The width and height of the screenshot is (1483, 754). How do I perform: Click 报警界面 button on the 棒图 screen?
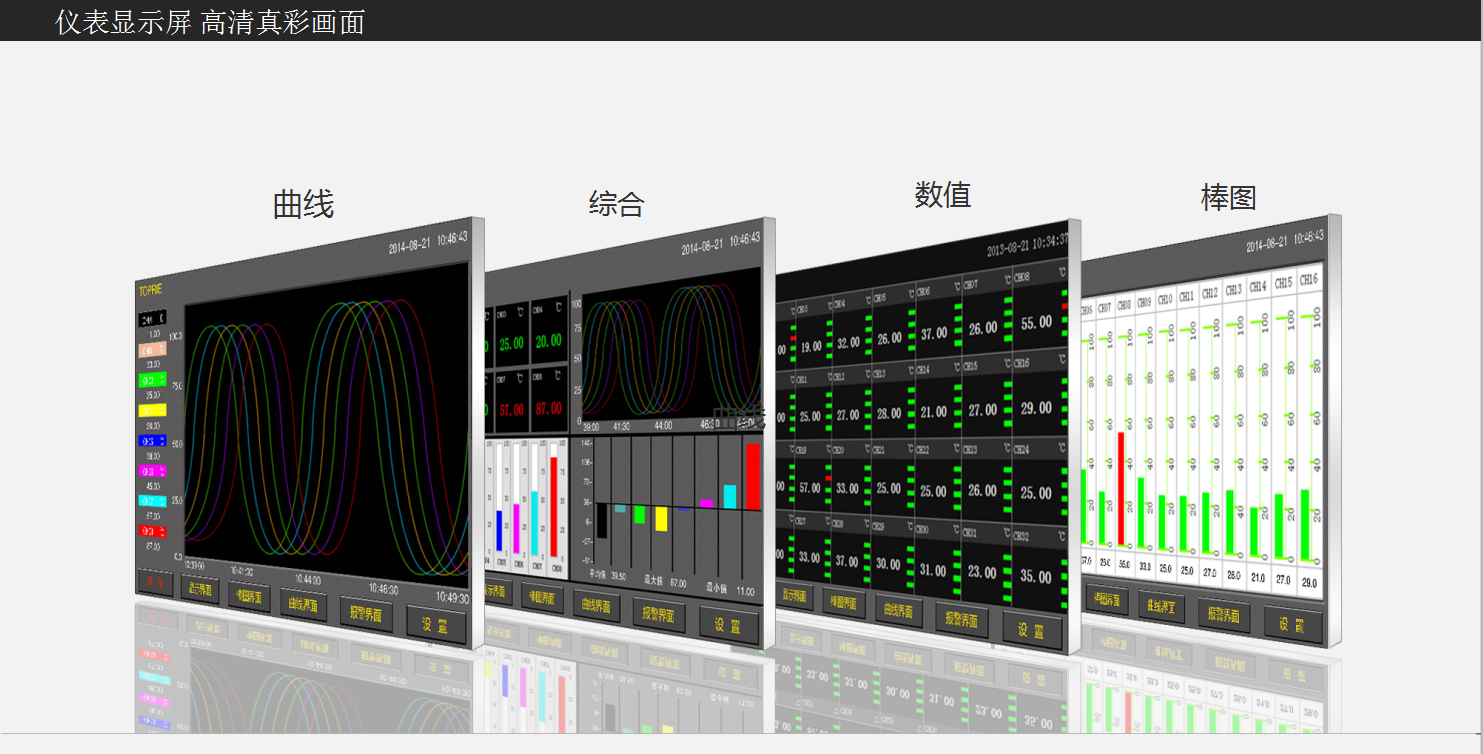(1223, 615)
